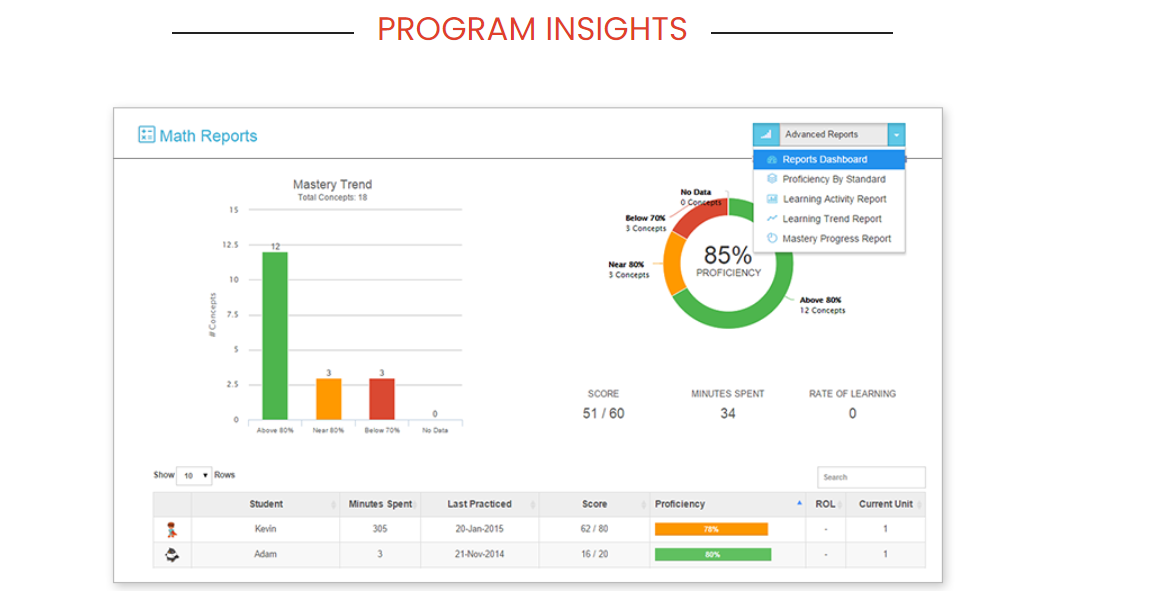Click the green Above 80% bar
Screen dimensions: 1153x591
tap(275, 336)
